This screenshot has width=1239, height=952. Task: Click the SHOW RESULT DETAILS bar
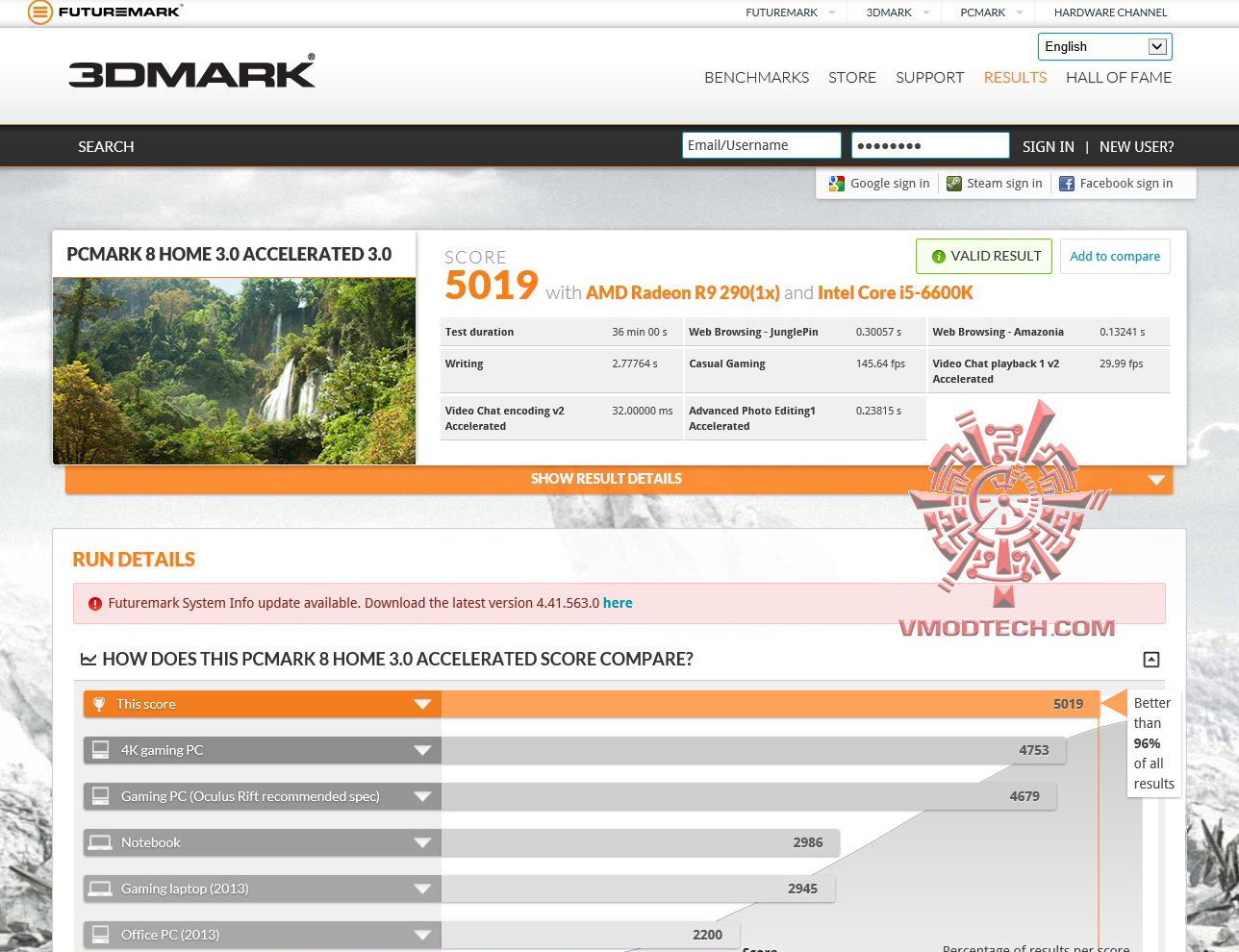619,480
